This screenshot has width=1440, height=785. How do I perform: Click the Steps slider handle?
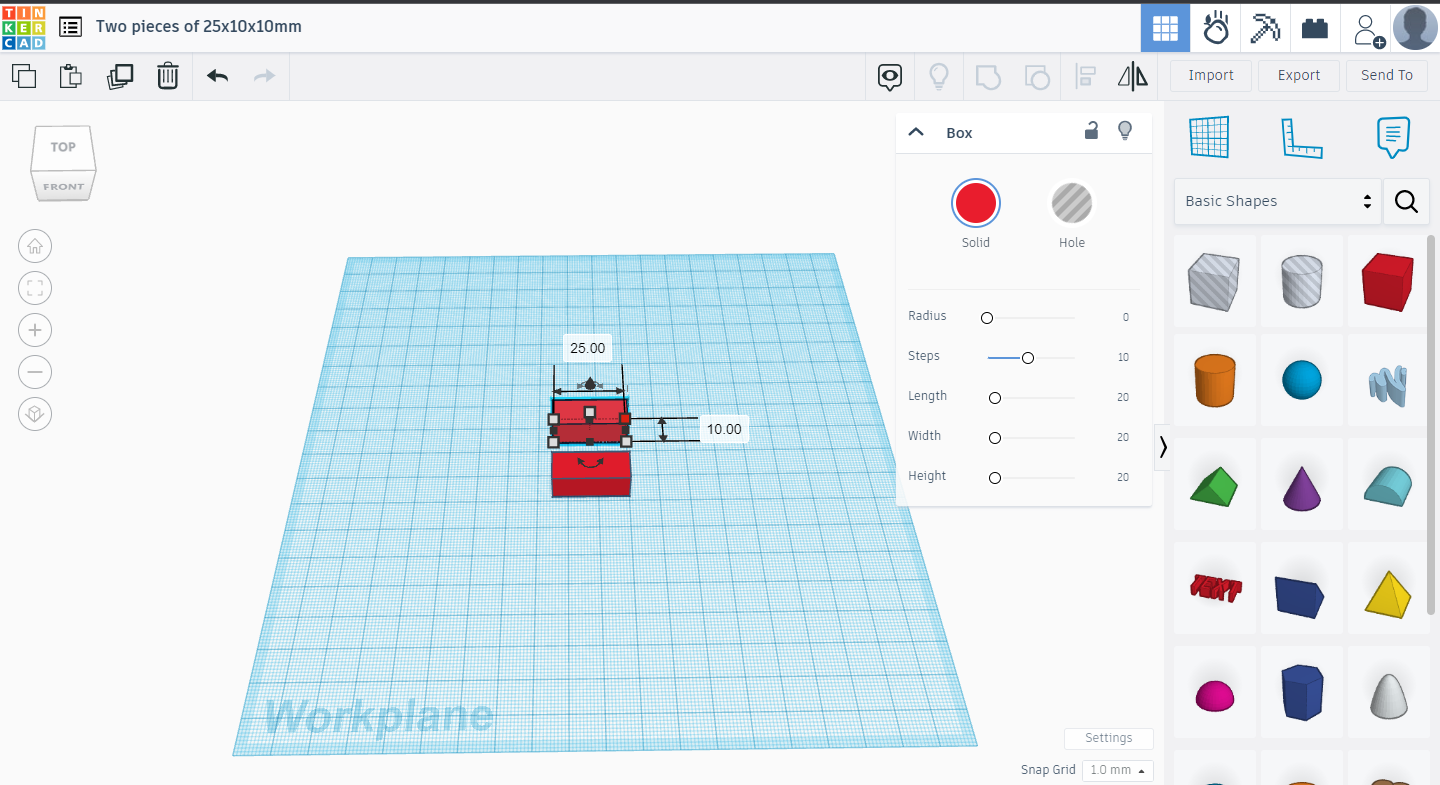coord(1027,357)
